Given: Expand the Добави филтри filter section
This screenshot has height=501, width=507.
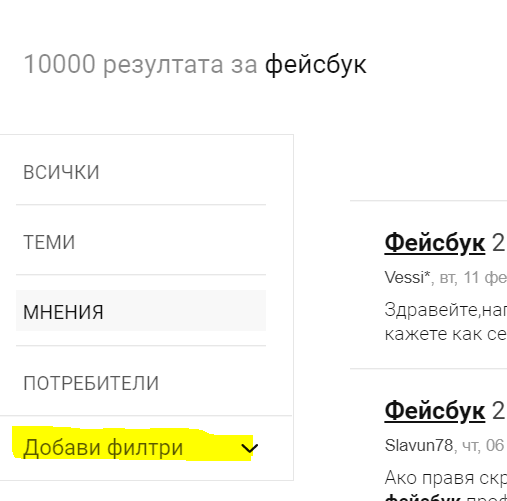Looking at the screenshot, I should [x=141, y=447].
